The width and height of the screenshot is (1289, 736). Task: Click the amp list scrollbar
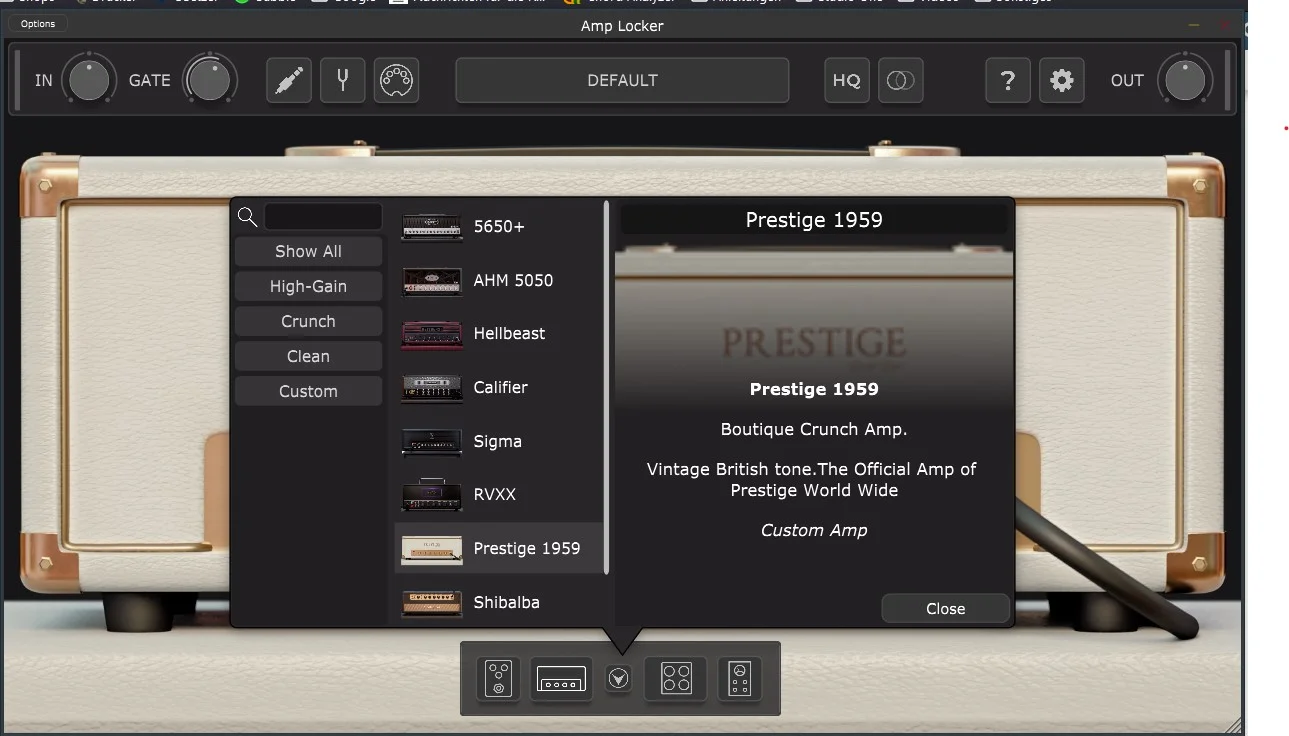[606, 387]
